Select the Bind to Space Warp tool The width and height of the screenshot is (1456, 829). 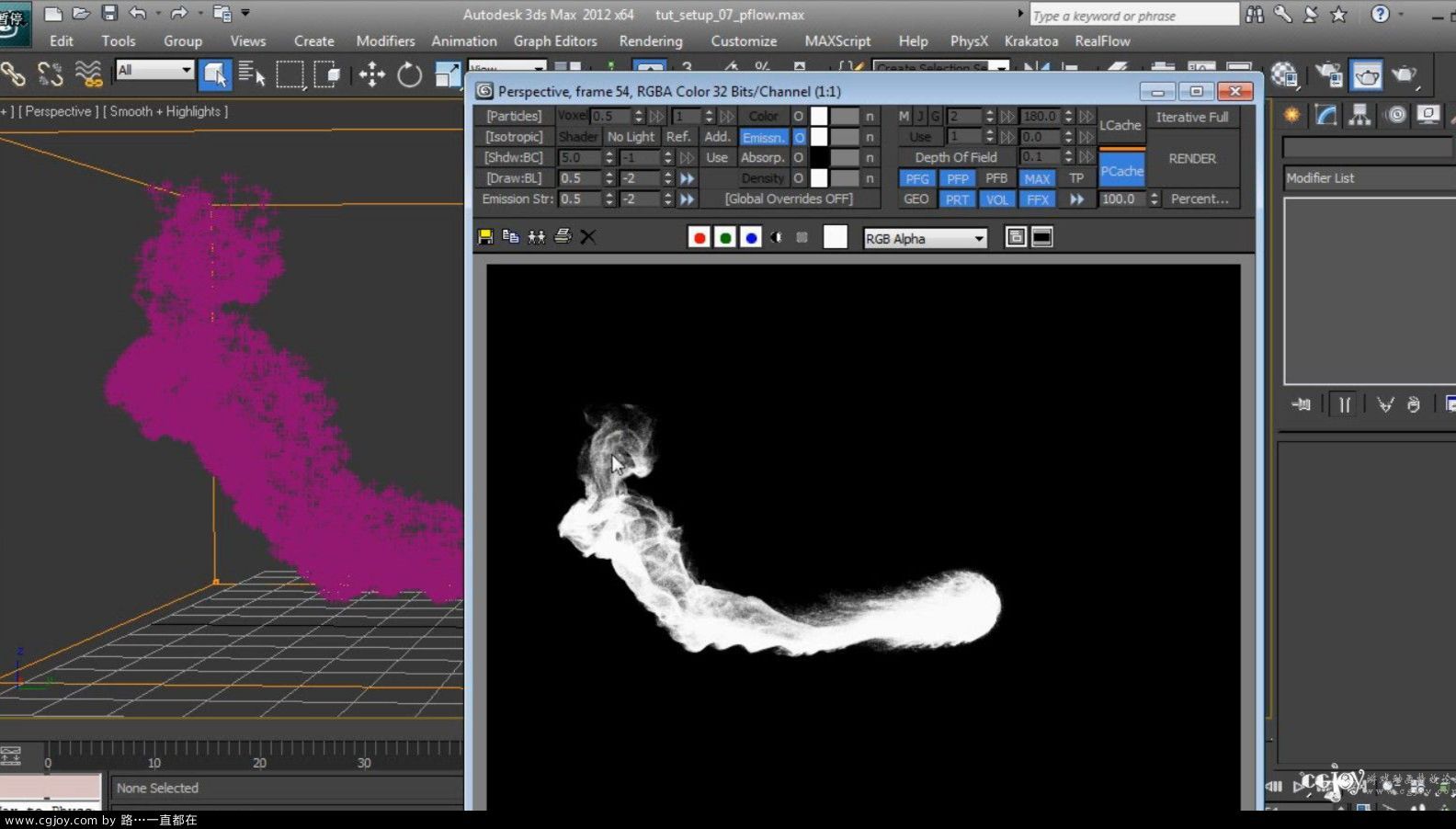point(88,74)
